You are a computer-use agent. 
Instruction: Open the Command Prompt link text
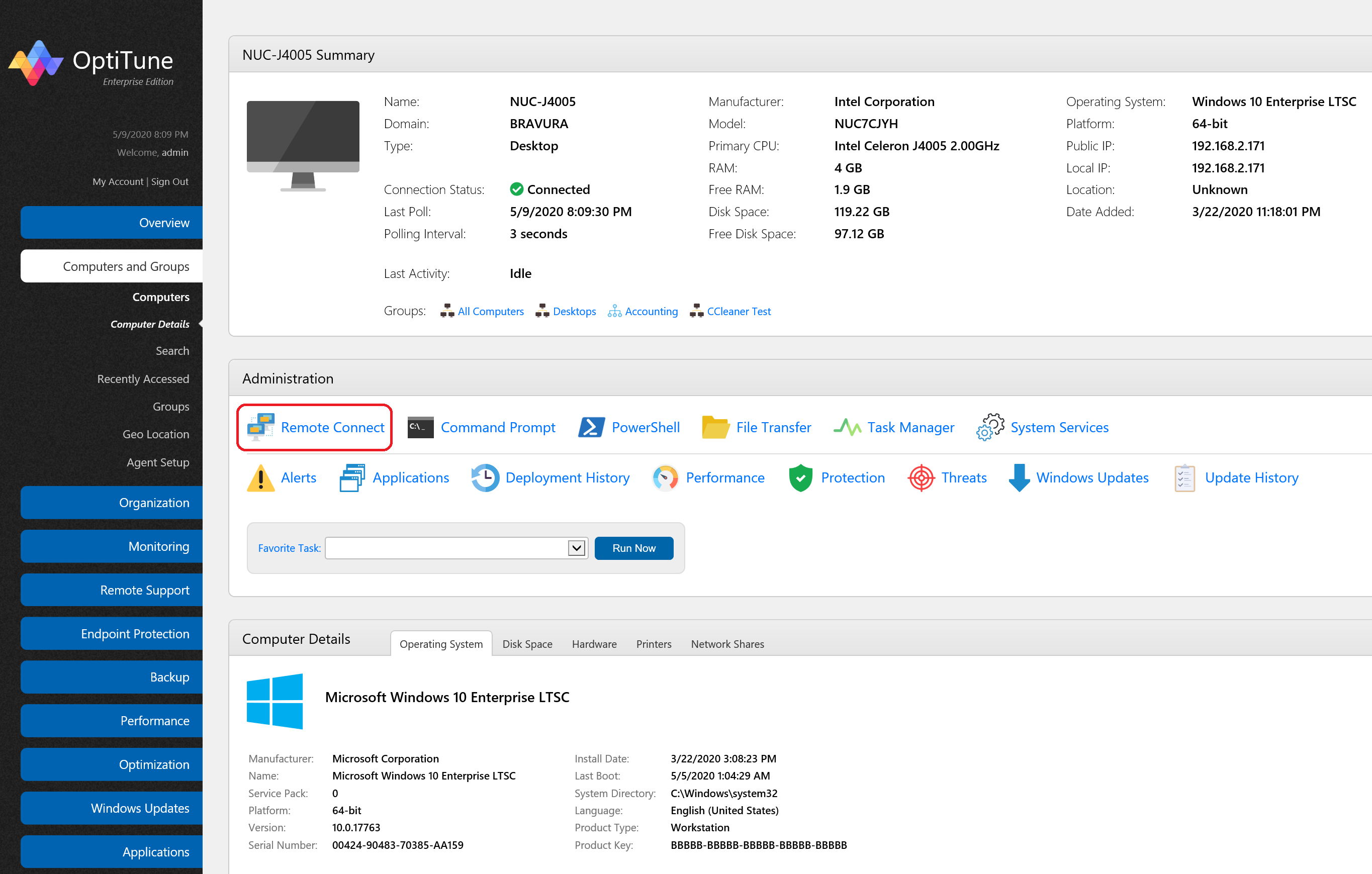pos(498,427)
